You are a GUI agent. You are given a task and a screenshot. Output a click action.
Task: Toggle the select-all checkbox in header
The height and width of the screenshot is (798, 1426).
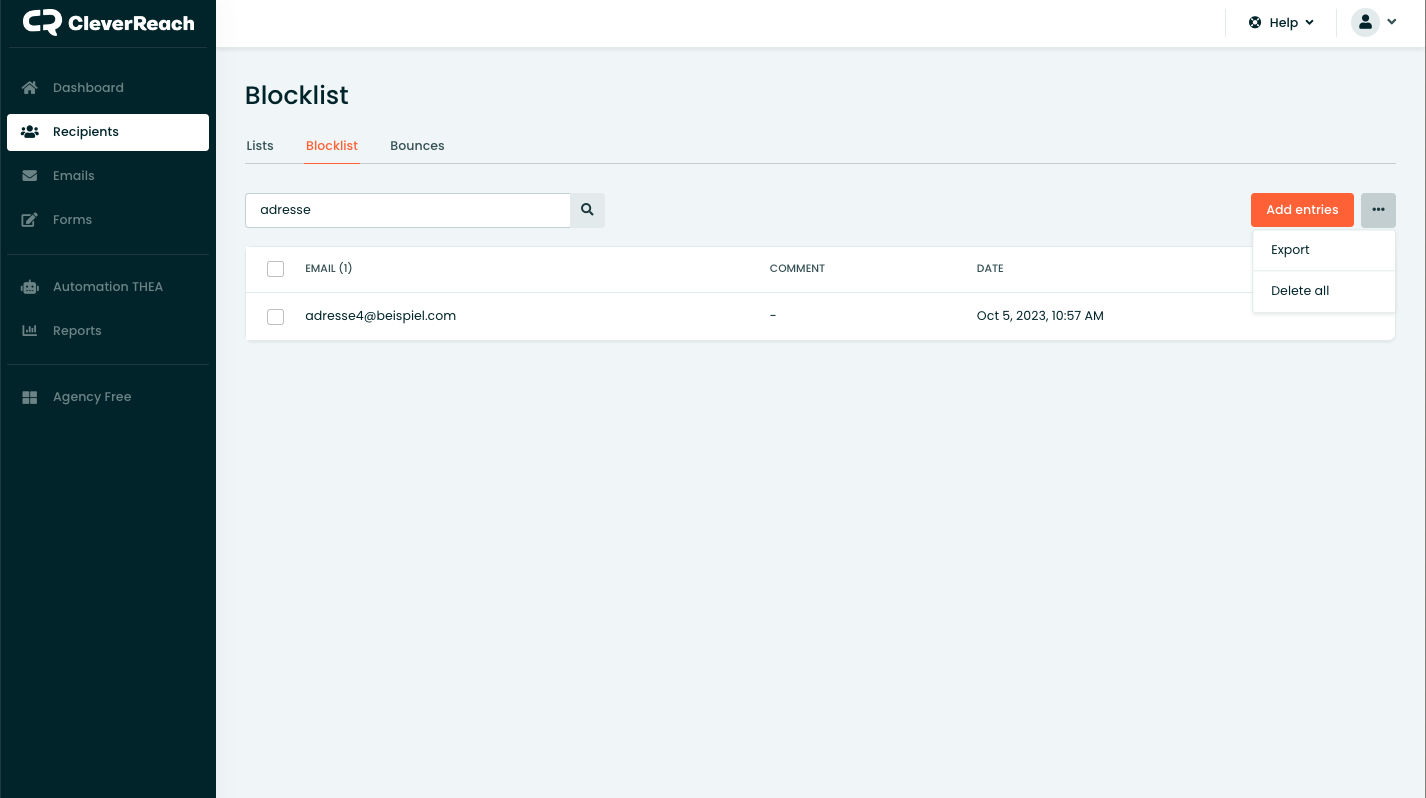point(275,269)
